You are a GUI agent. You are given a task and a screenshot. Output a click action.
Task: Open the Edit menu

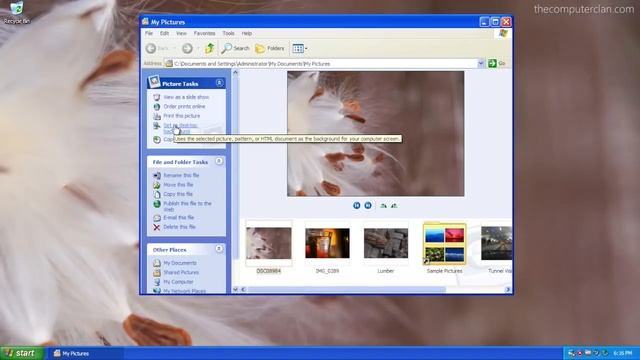164,33
